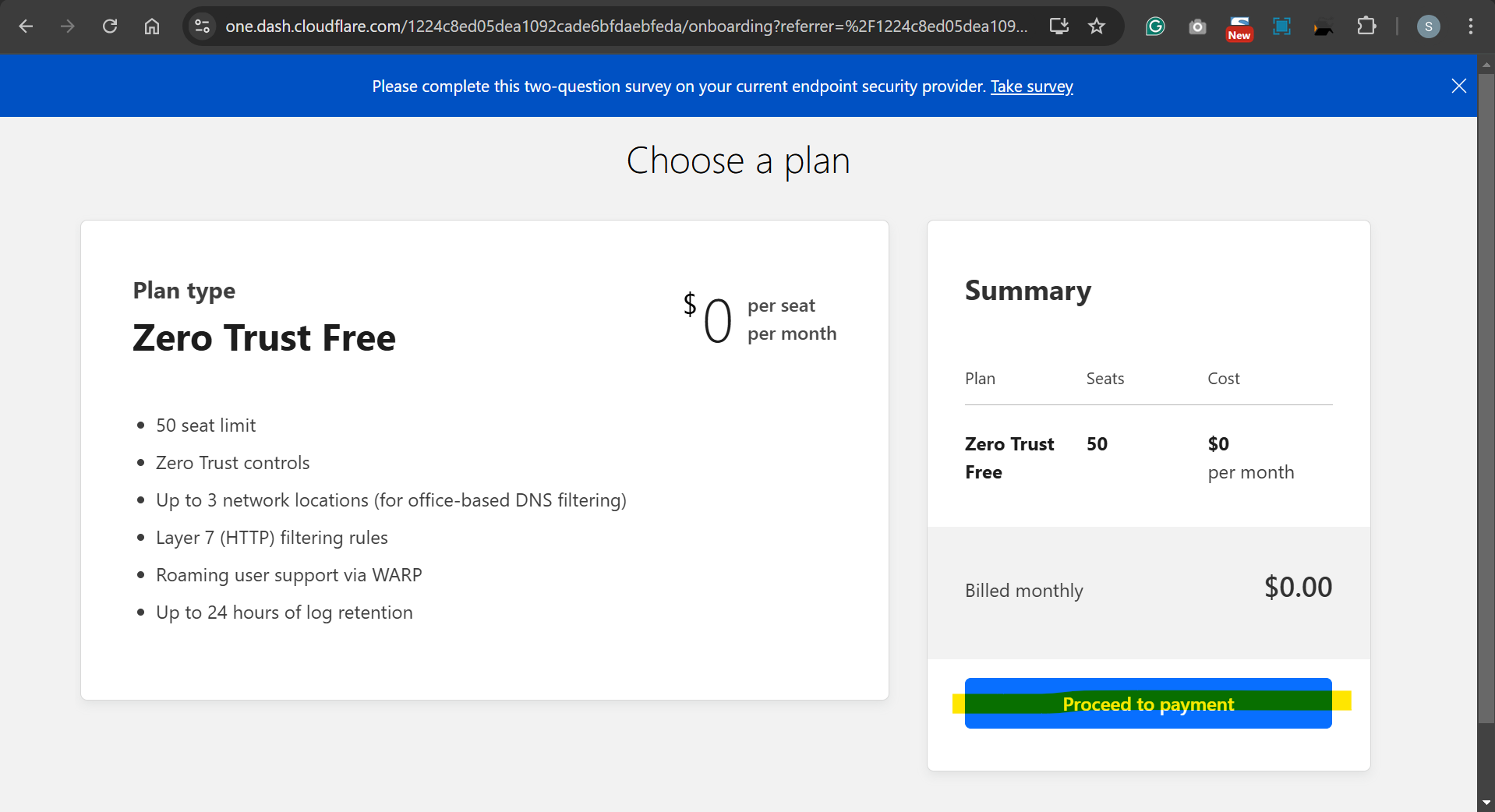The width and height of the screenshot is (1495, 812).
Task: Reload the current page
Action: 110,26
